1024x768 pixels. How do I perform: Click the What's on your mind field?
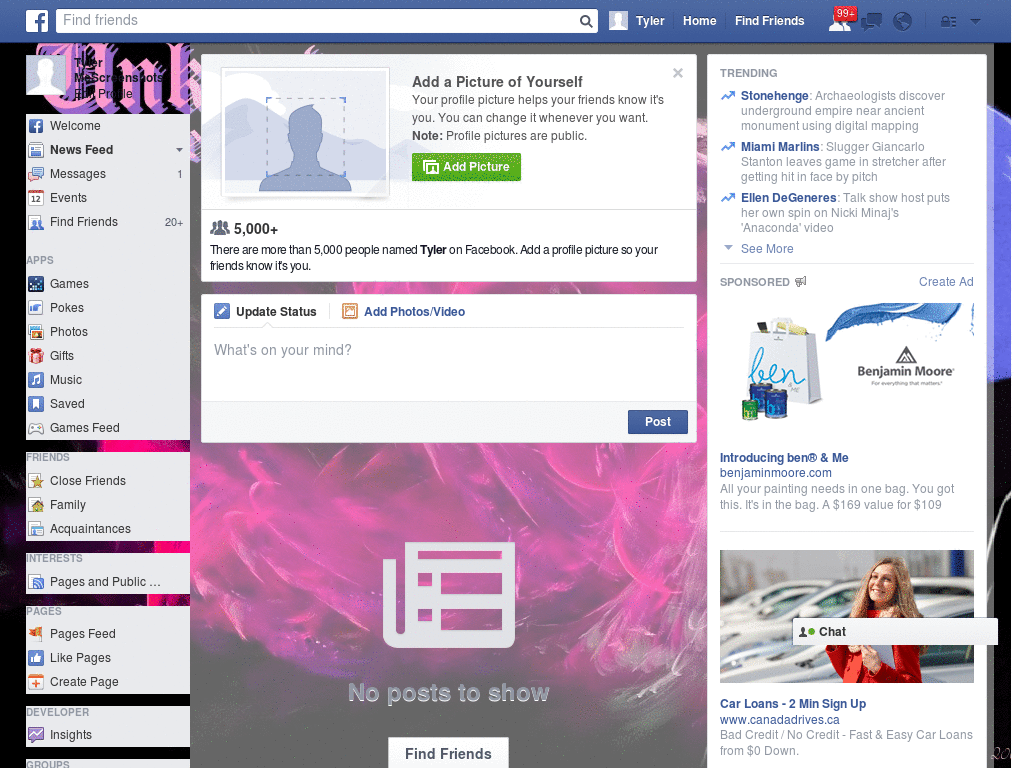[x=449, y=364]
